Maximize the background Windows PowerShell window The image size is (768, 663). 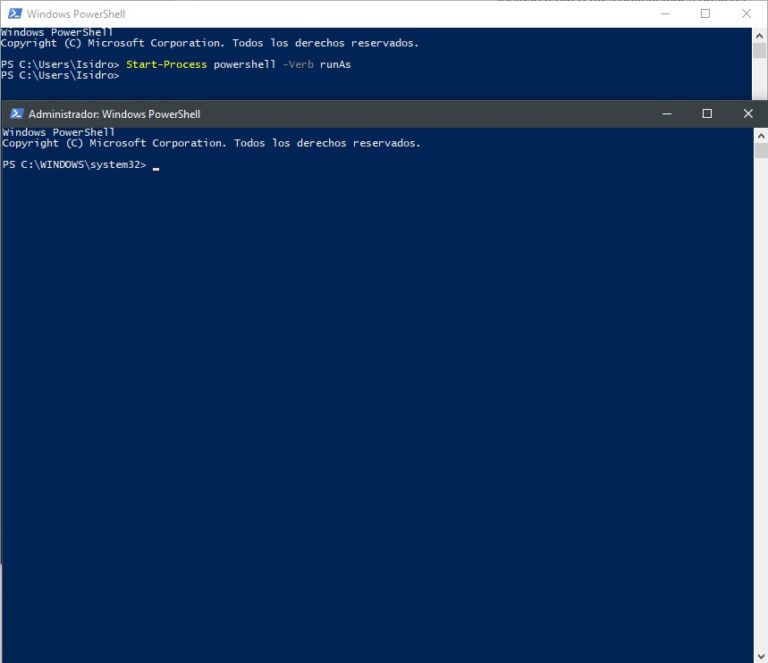[705, 14]
